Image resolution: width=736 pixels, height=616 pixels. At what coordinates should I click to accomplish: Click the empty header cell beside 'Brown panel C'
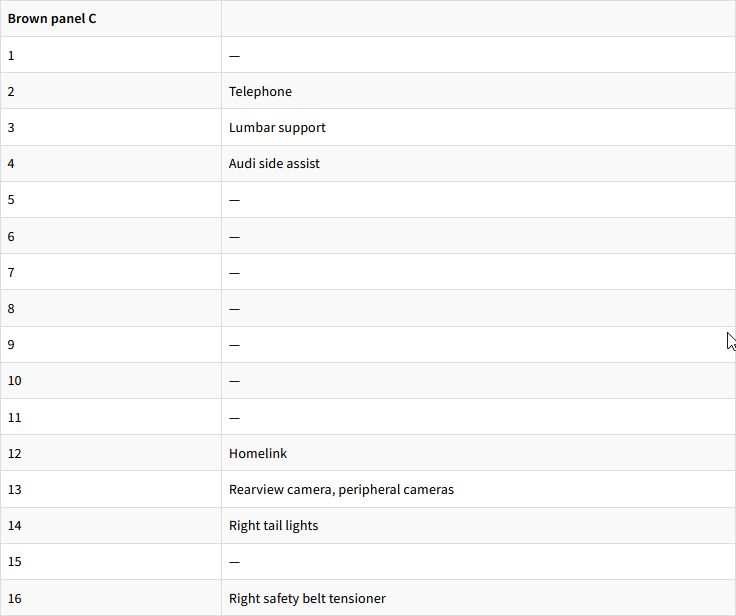coord(478,19)
